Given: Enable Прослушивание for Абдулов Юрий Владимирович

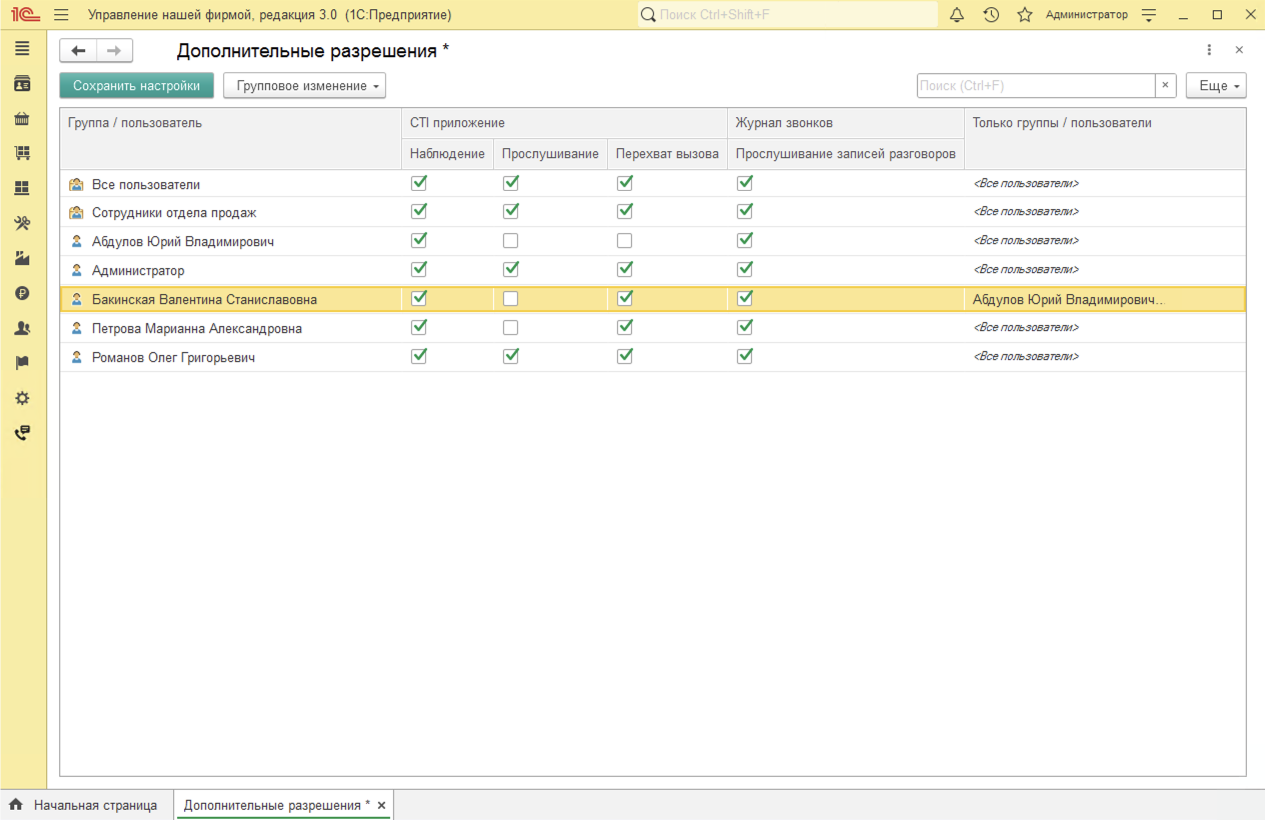Looking at the screenshot, I should point(511,241).
